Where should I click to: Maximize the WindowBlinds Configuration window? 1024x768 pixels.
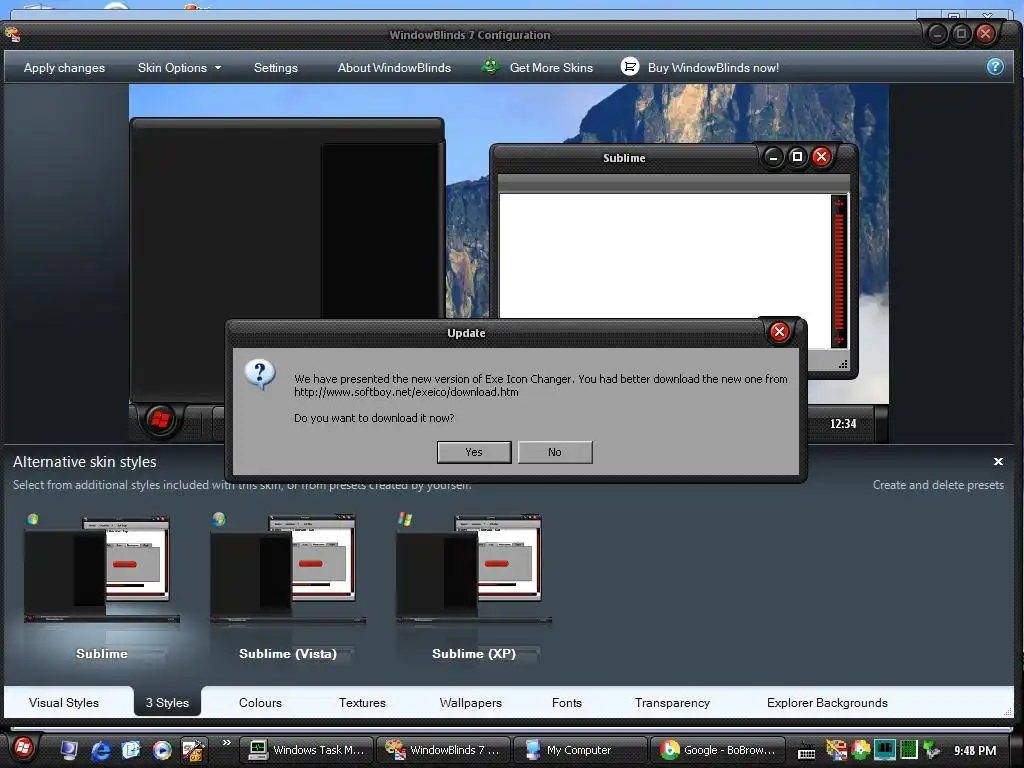(x=961, y=33)
